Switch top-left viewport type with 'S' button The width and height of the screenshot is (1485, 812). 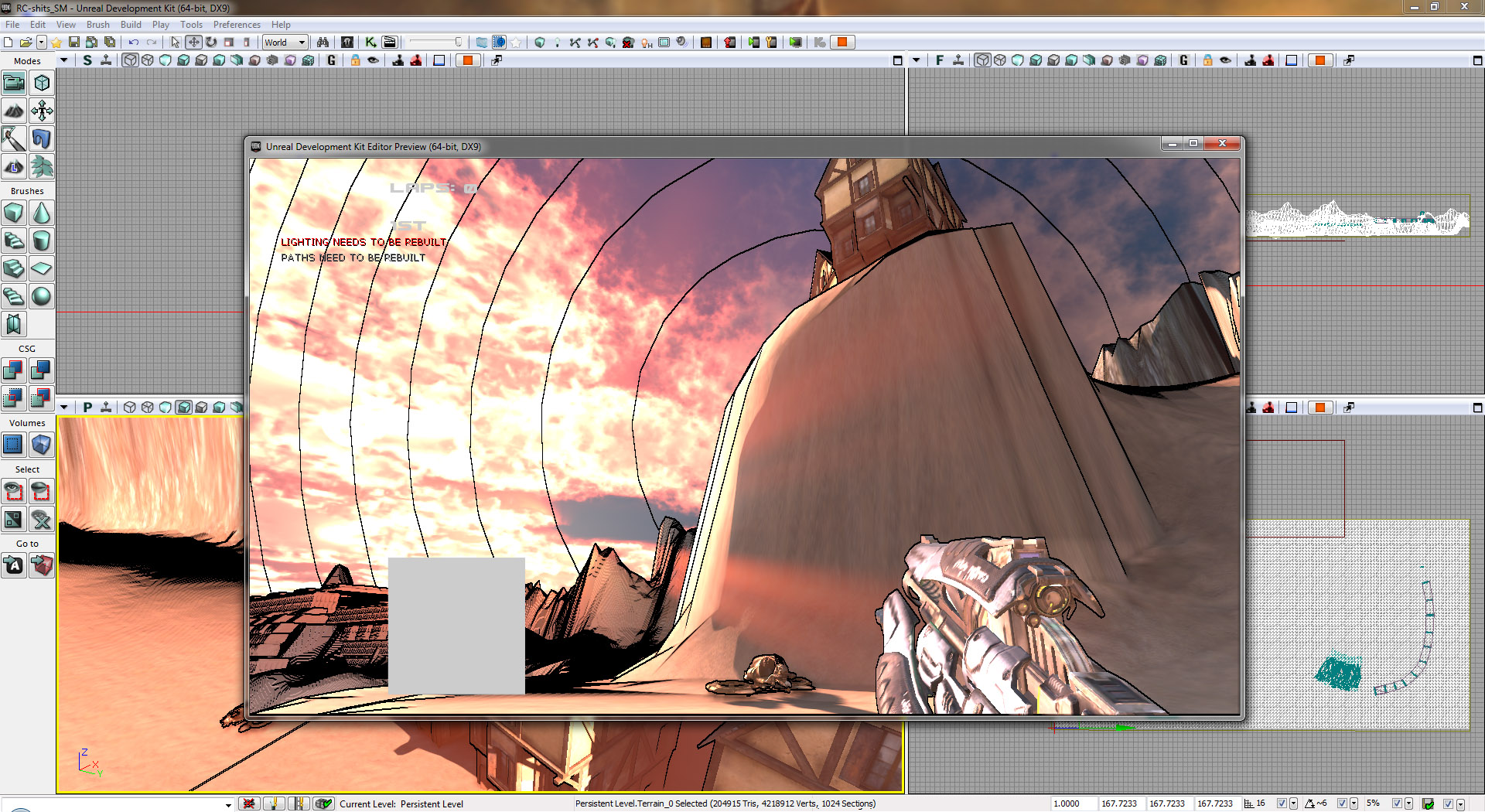[87, 60]
